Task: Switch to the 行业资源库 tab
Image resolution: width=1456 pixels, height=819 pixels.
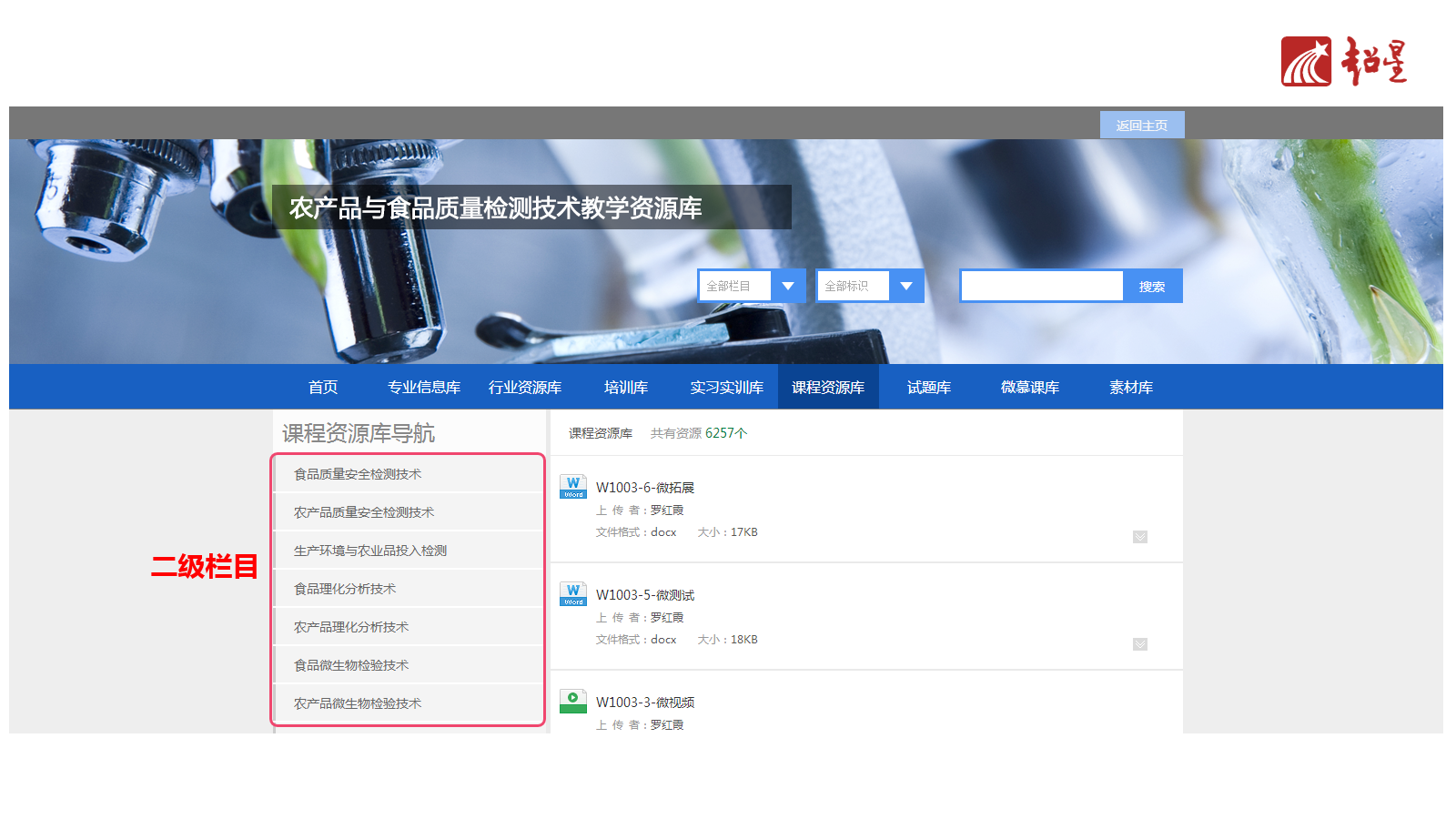Action: point(525,388)
